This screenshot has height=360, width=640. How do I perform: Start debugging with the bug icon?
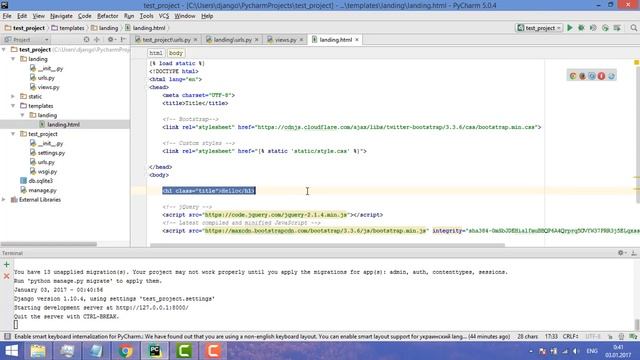tap(581, 28)
